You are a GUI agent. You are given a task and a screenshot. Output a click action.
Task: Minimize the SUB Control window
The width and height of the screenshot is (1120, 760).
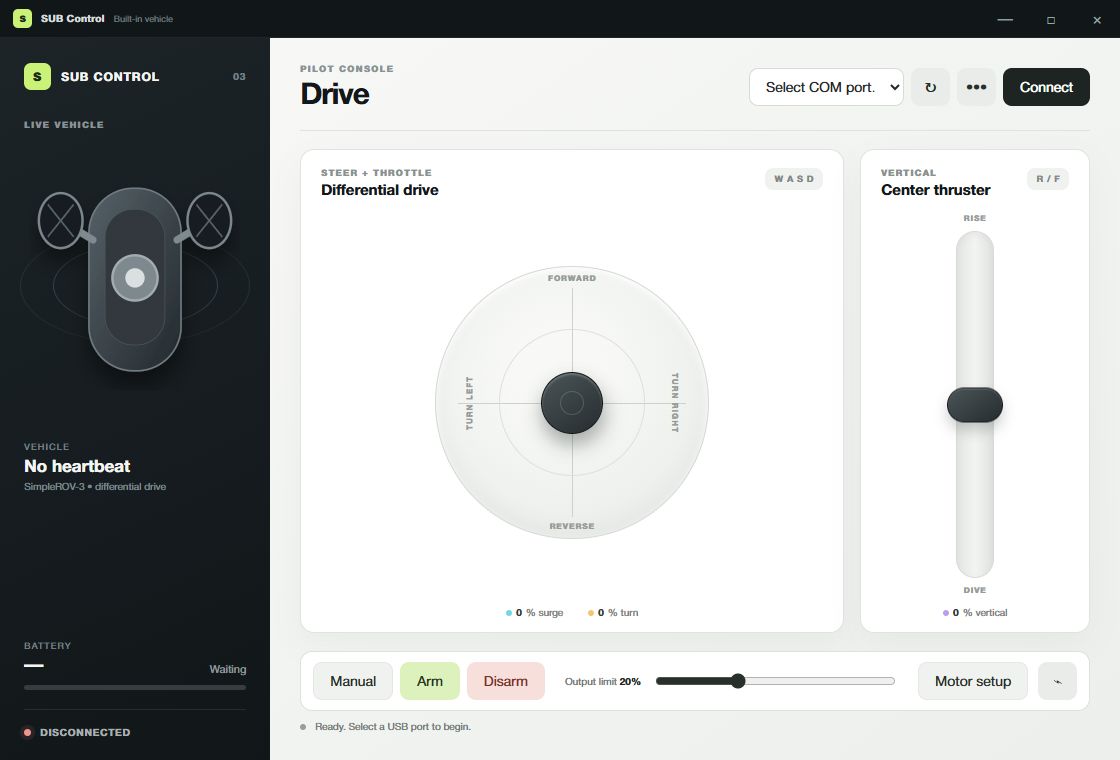[x=1005, y=19]
